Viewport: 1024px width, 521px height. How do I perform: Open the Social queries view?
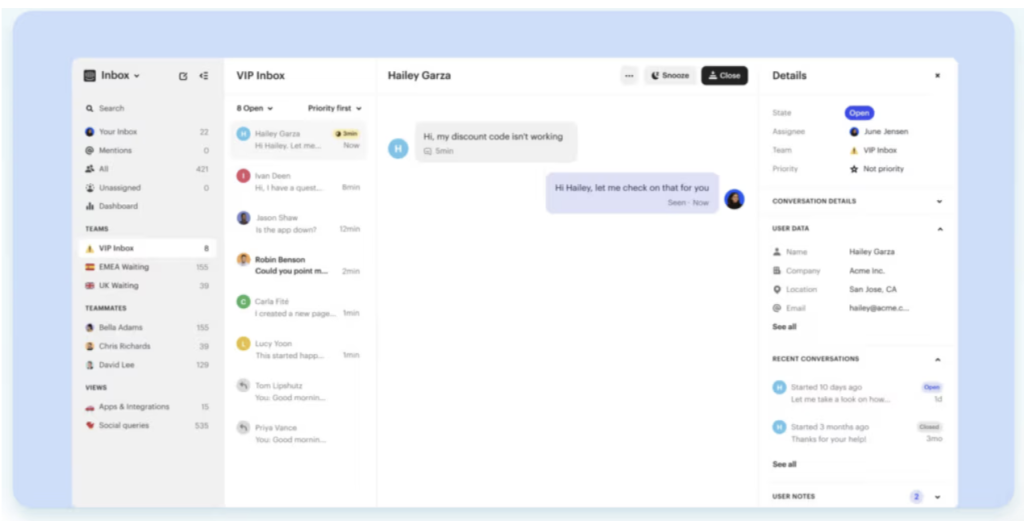point(148,426)
